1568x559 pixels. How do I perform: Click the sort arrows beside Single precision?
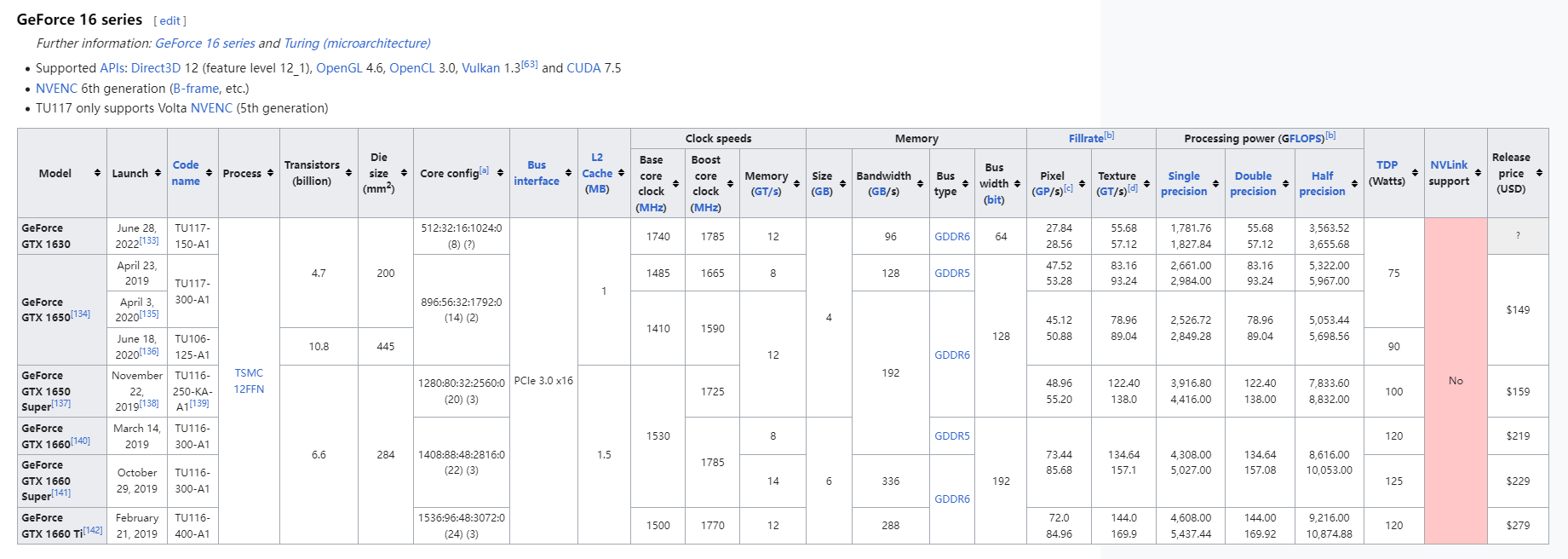click(1215, 184)
